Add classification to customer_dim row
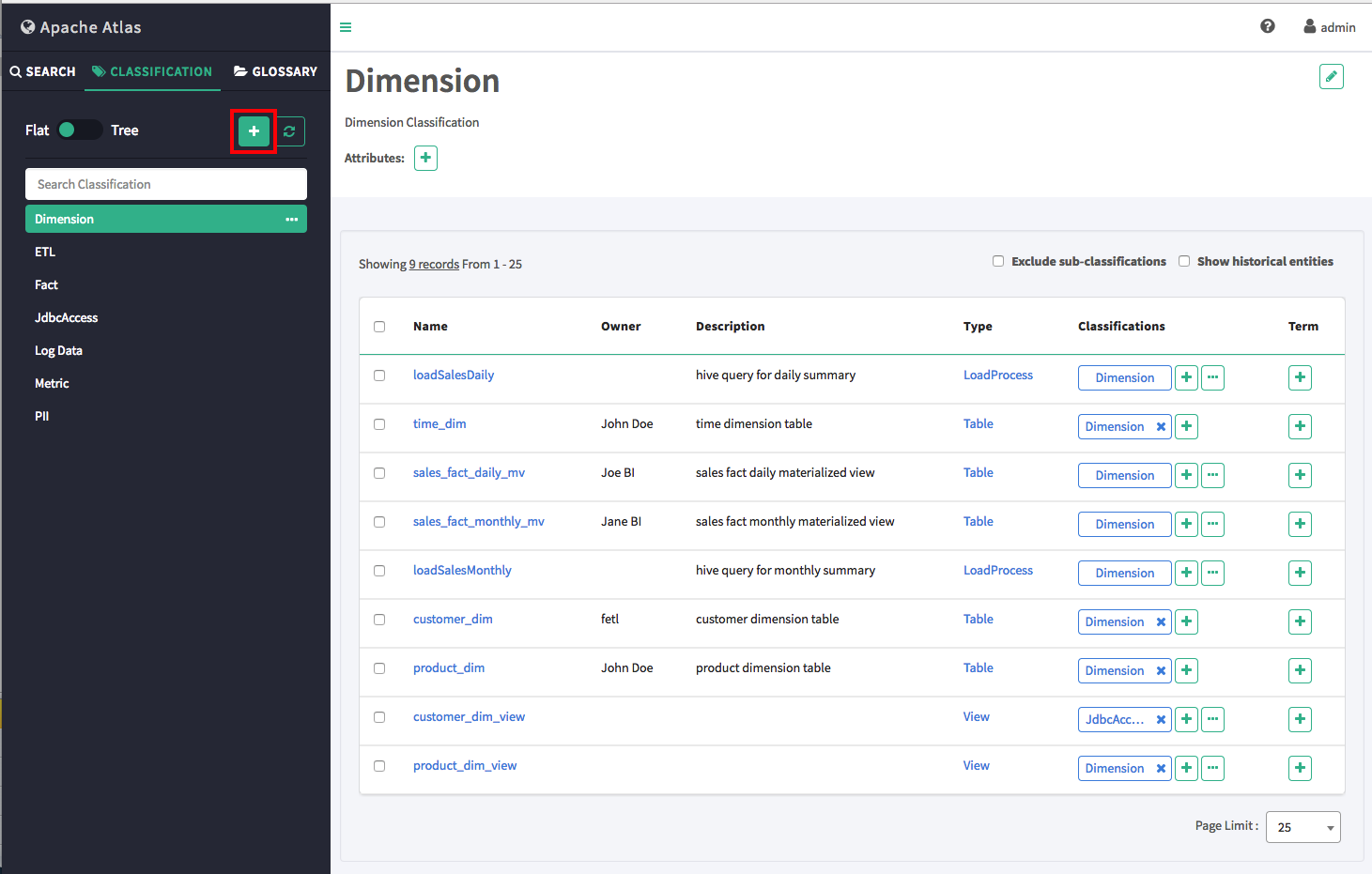The height and width of the screenshot is (874, 1372). coord(1187,621)
